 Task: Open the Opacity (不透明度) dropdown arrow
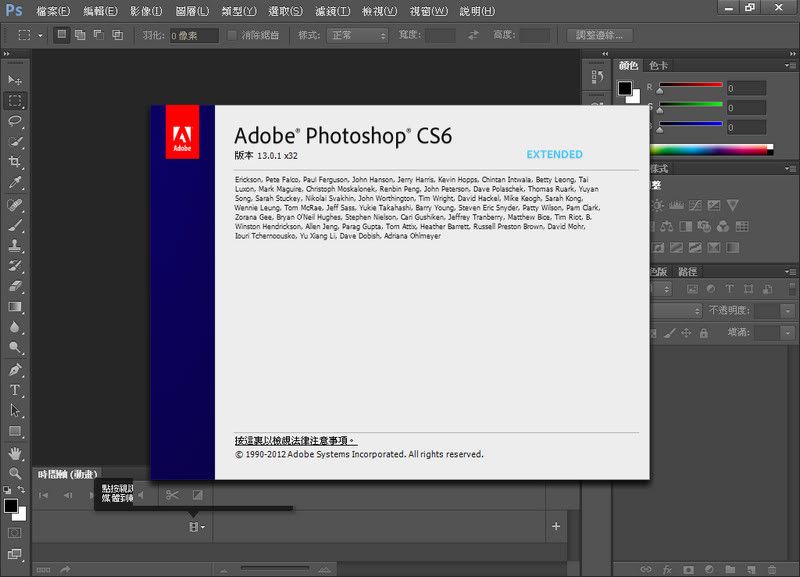(789, 311)
